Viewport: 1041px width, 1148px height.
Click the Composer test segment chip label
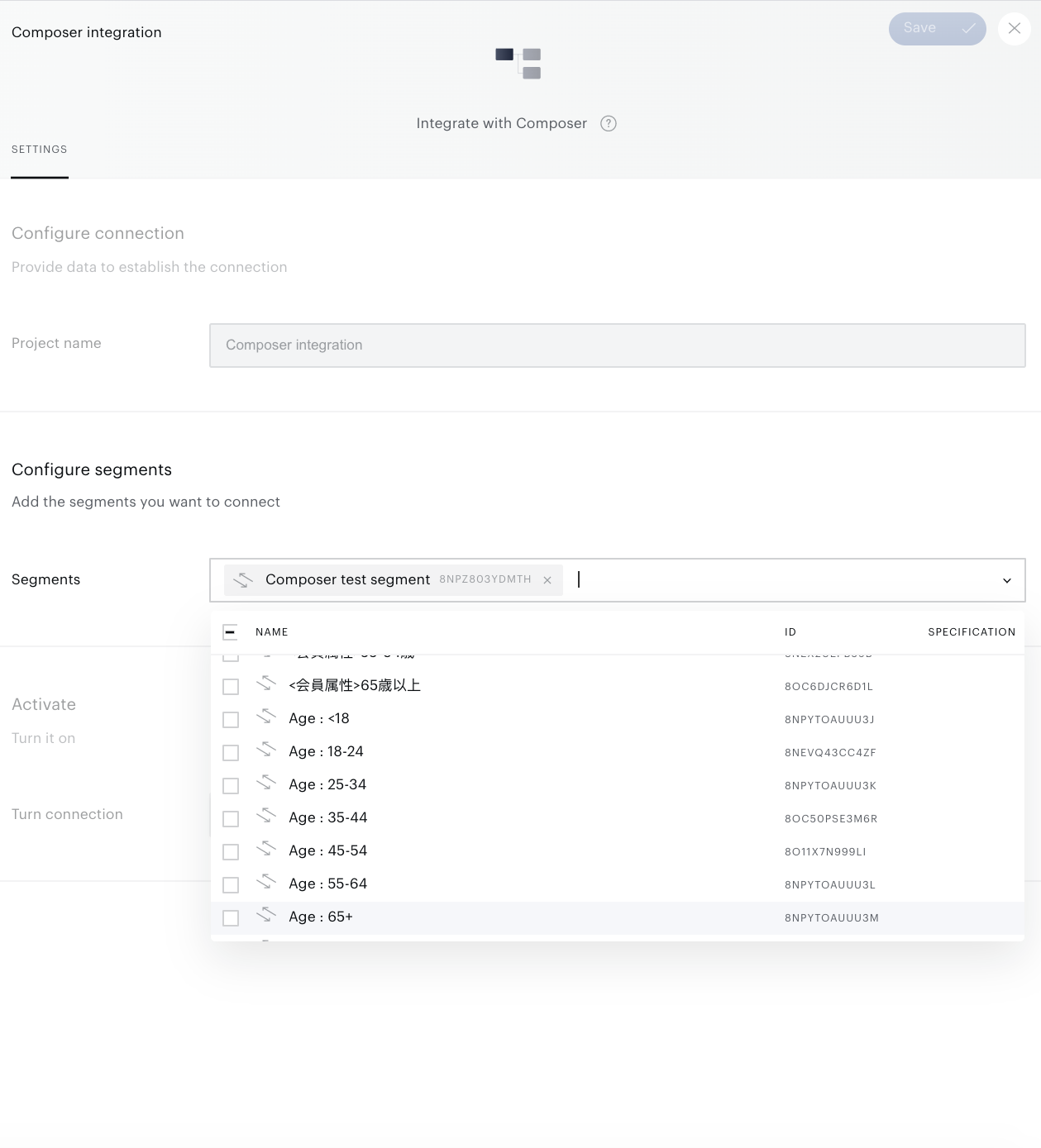(347, 580)
